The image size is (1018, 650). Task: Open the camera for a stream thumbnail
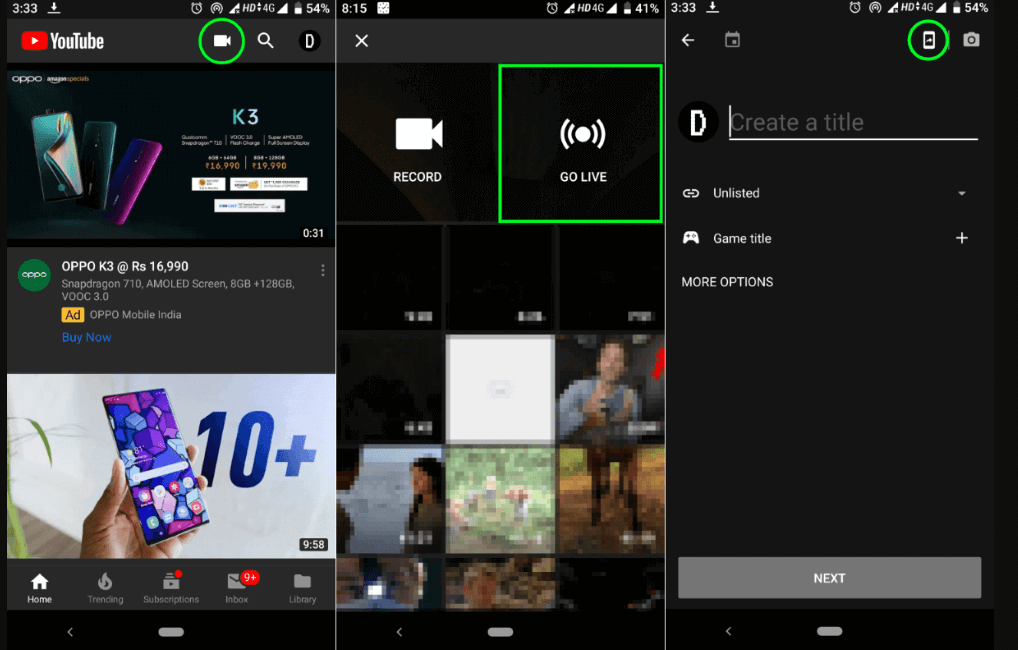point(971,40)
